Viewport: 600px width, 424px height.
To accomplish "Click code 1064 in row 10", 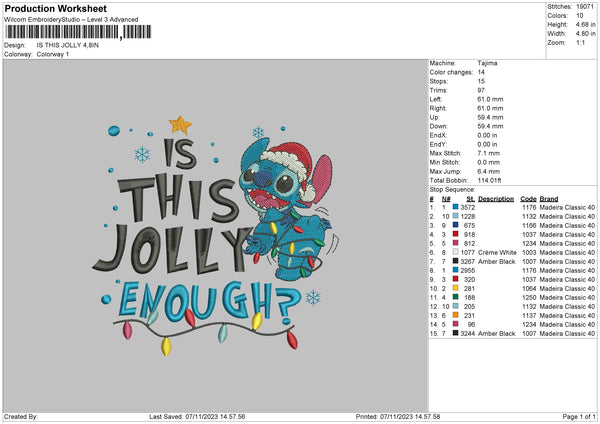I will tap(529, 289).
